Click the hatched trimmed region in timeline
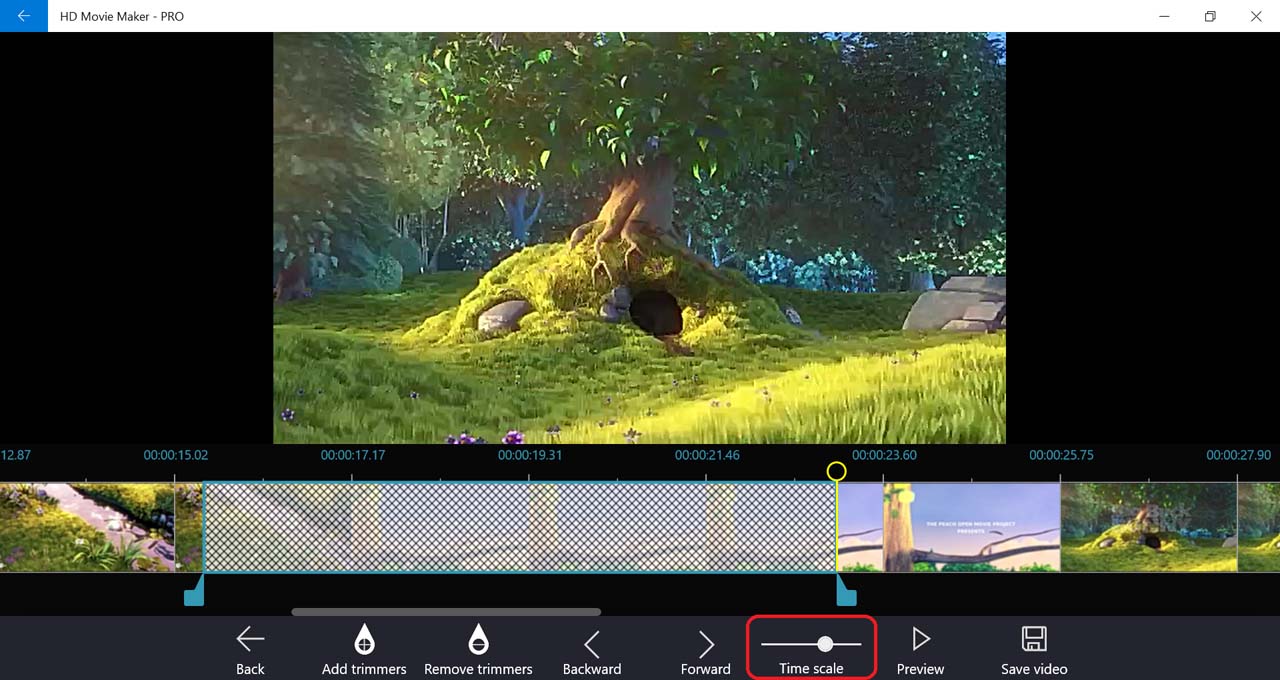The height and width of the screenshot is (680, 1280). (520, 527)
